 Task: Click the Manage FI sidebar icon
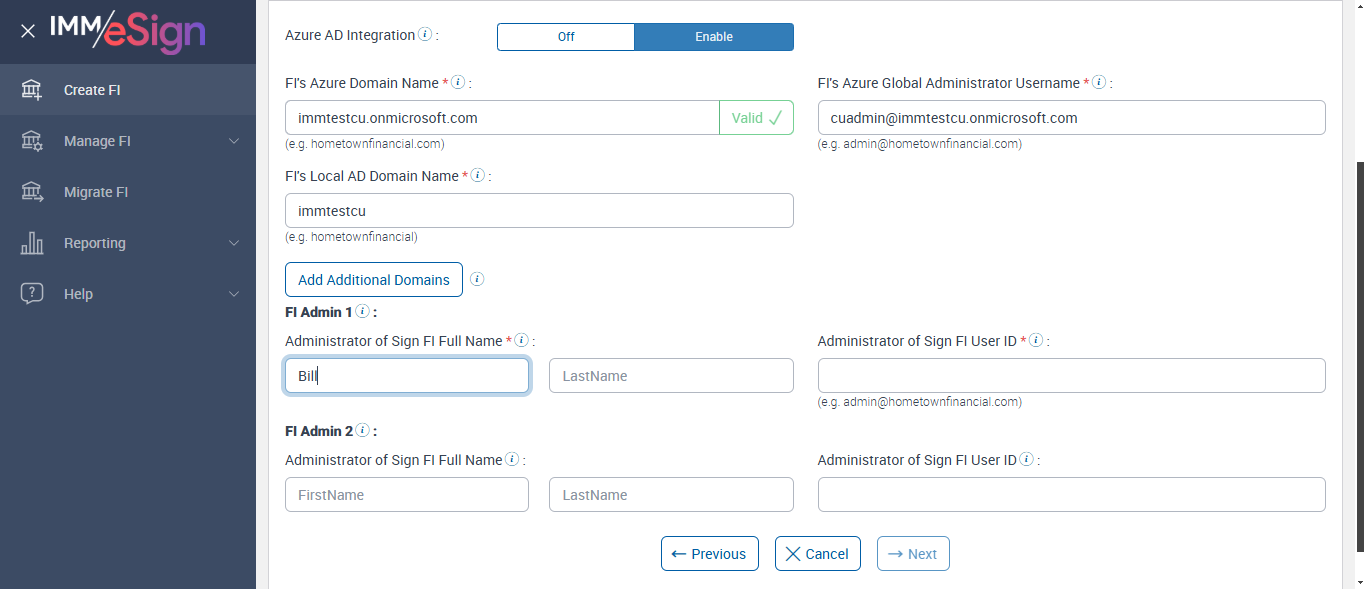coord(32,141)
